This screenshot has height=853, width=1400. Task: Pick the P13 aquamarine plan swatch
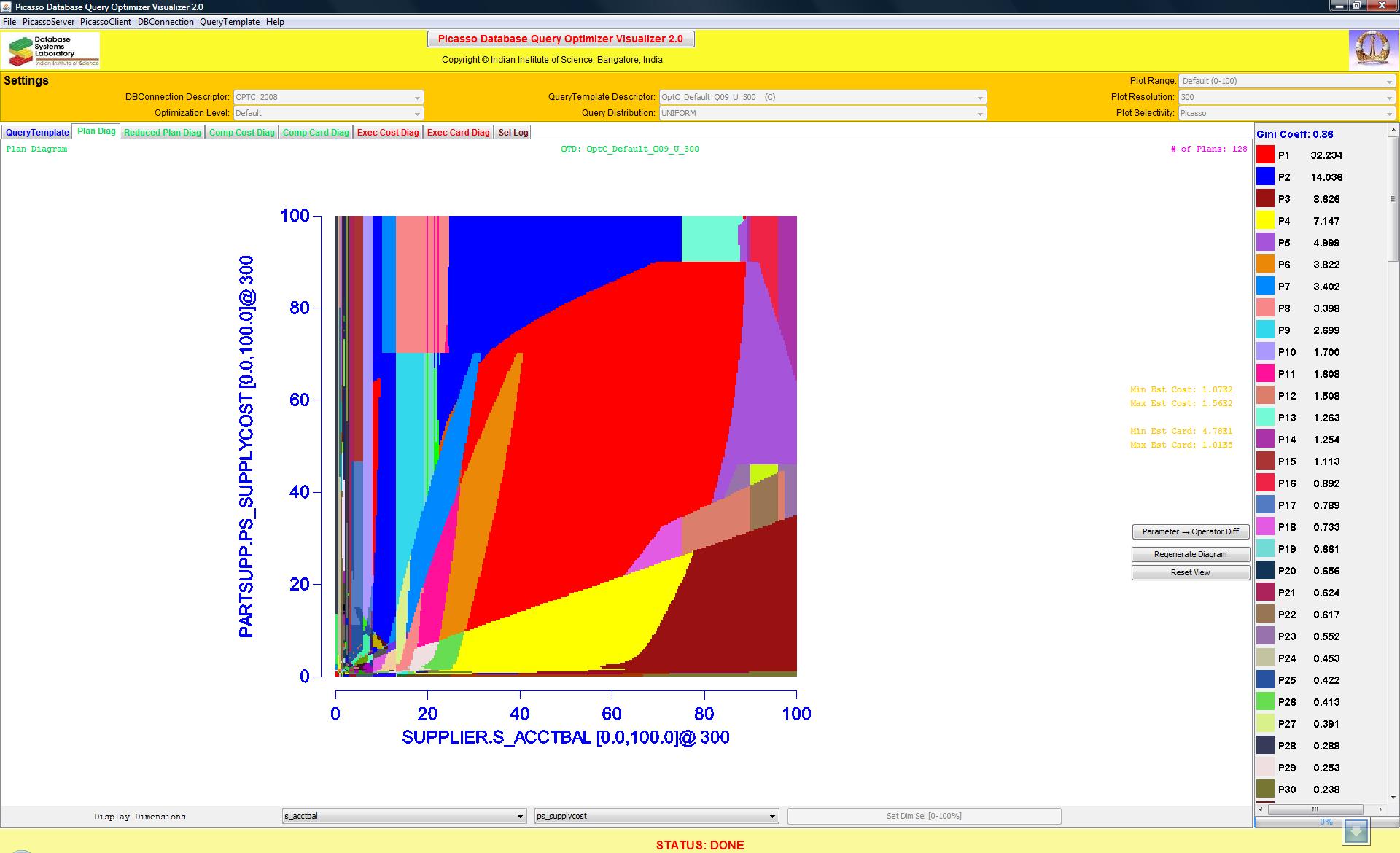[1265, 417]
